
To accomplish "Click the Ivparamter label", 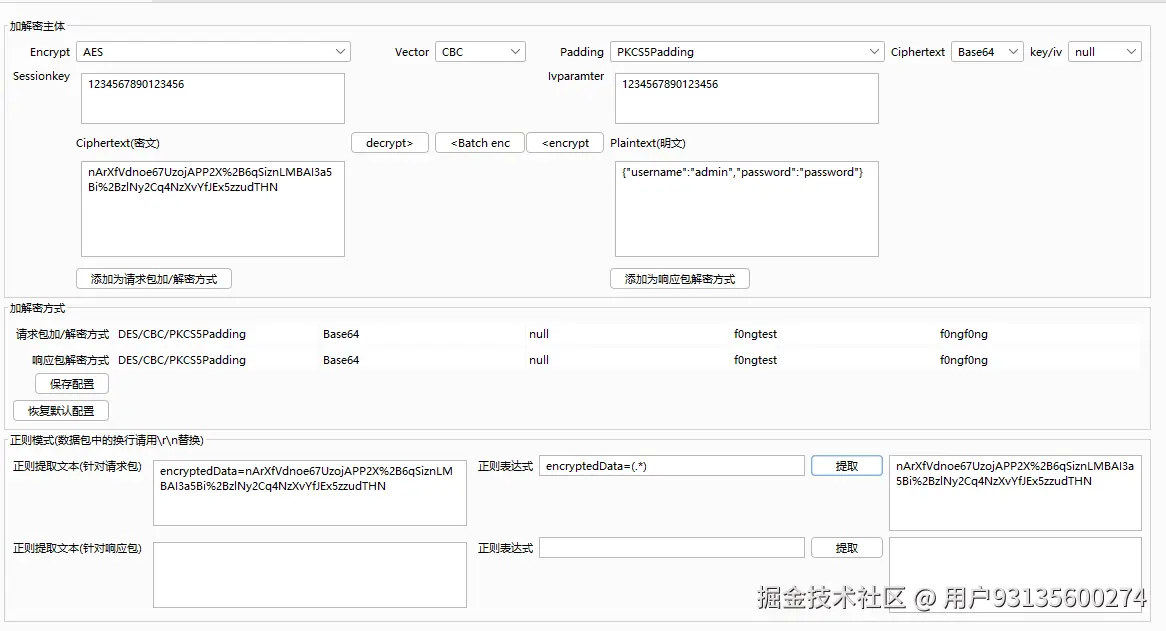I will [576, 76].
